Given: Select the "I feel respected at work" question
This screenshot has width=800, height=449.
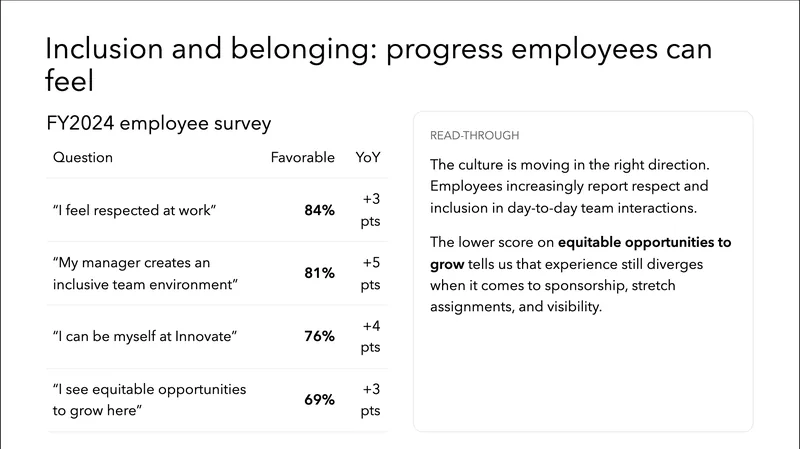Looking at the screenshot, I should 135,210.
